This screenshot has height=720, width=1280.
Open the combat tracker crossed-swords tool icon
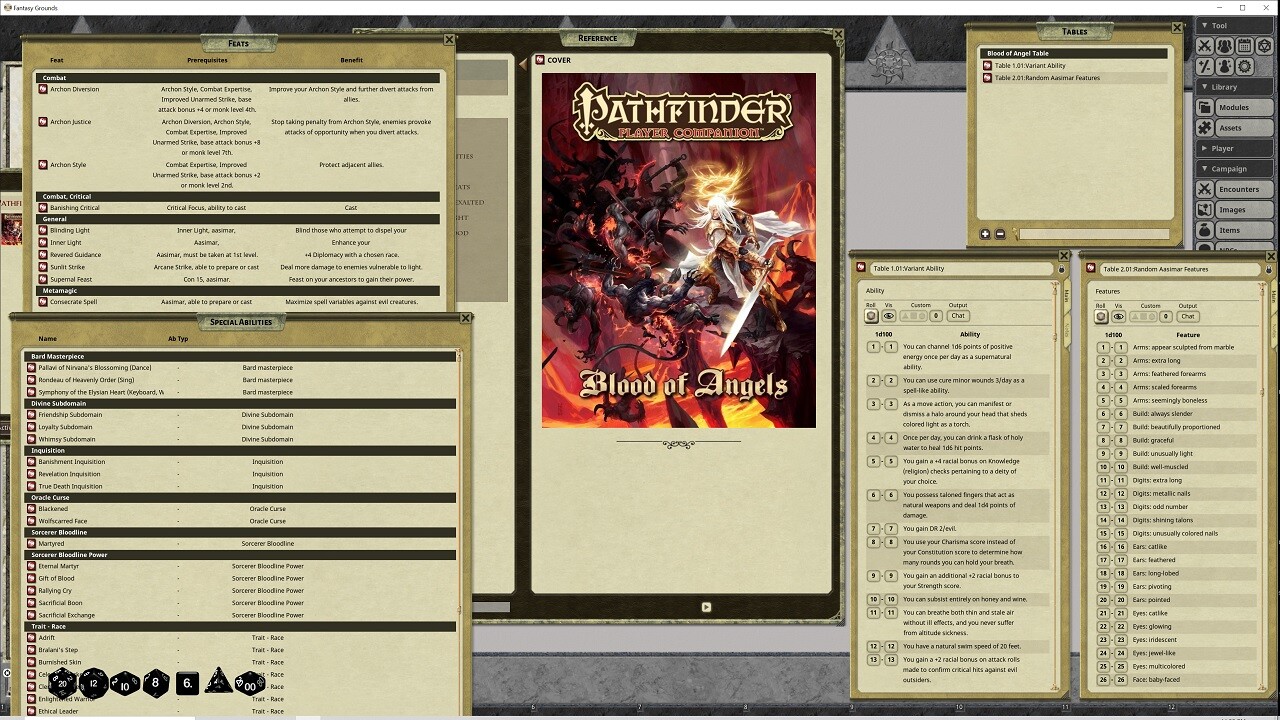coord(1205,46)
